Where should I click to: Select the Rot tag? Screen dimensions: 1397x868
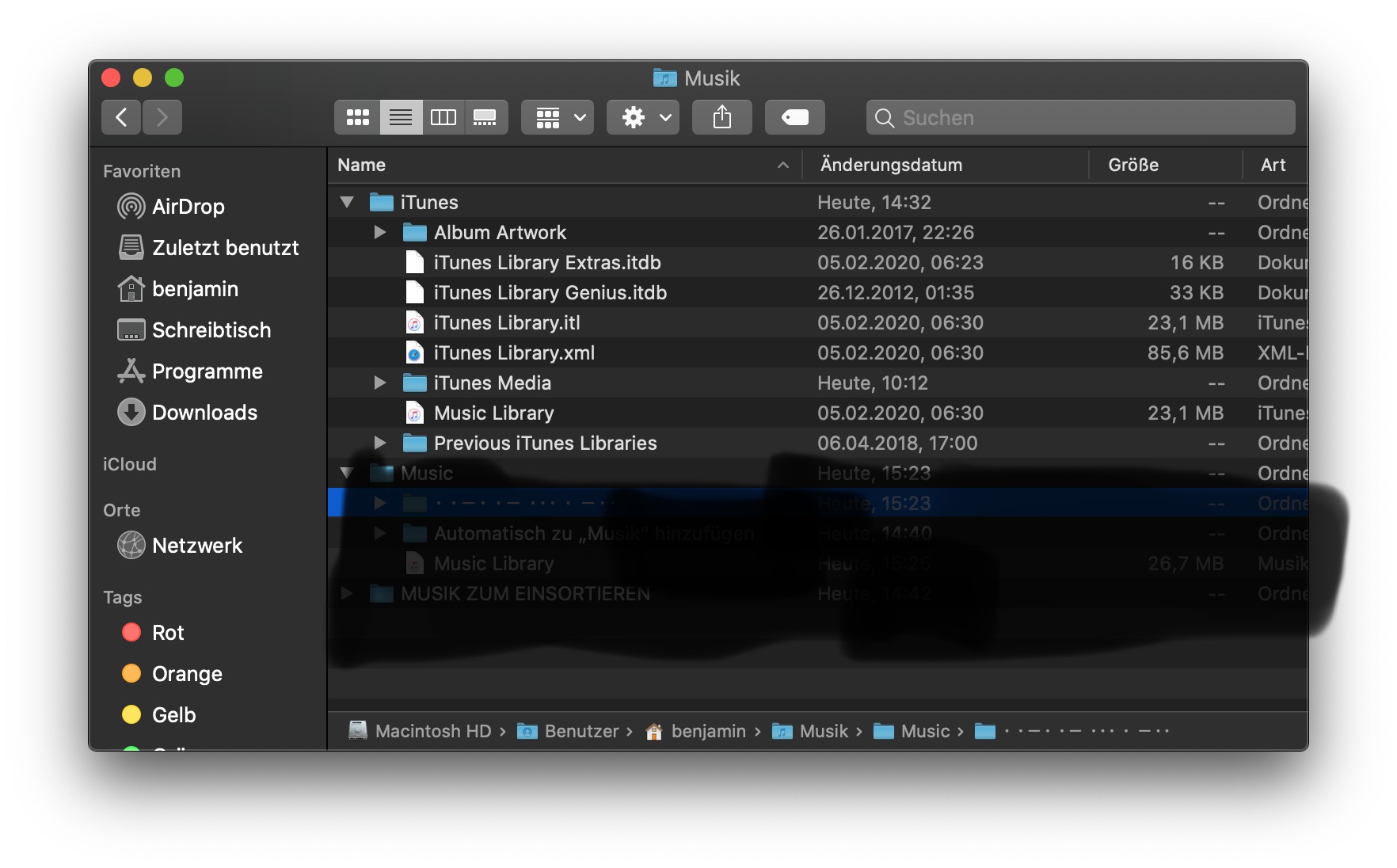pos(152,633)
